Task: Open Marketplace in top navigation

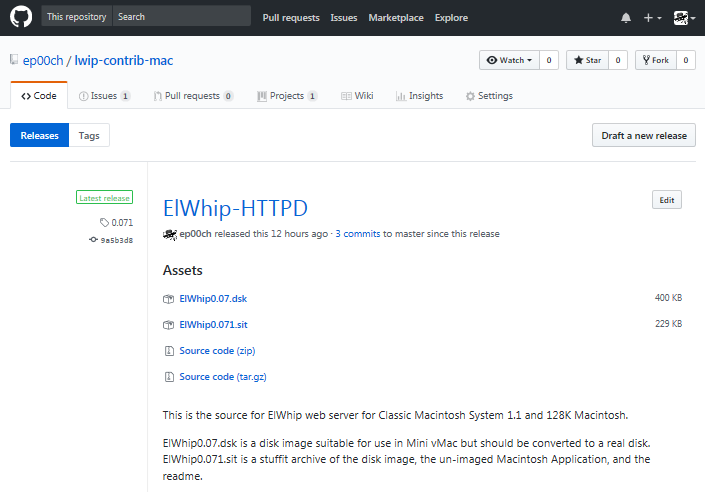Action: click(396, 18)
